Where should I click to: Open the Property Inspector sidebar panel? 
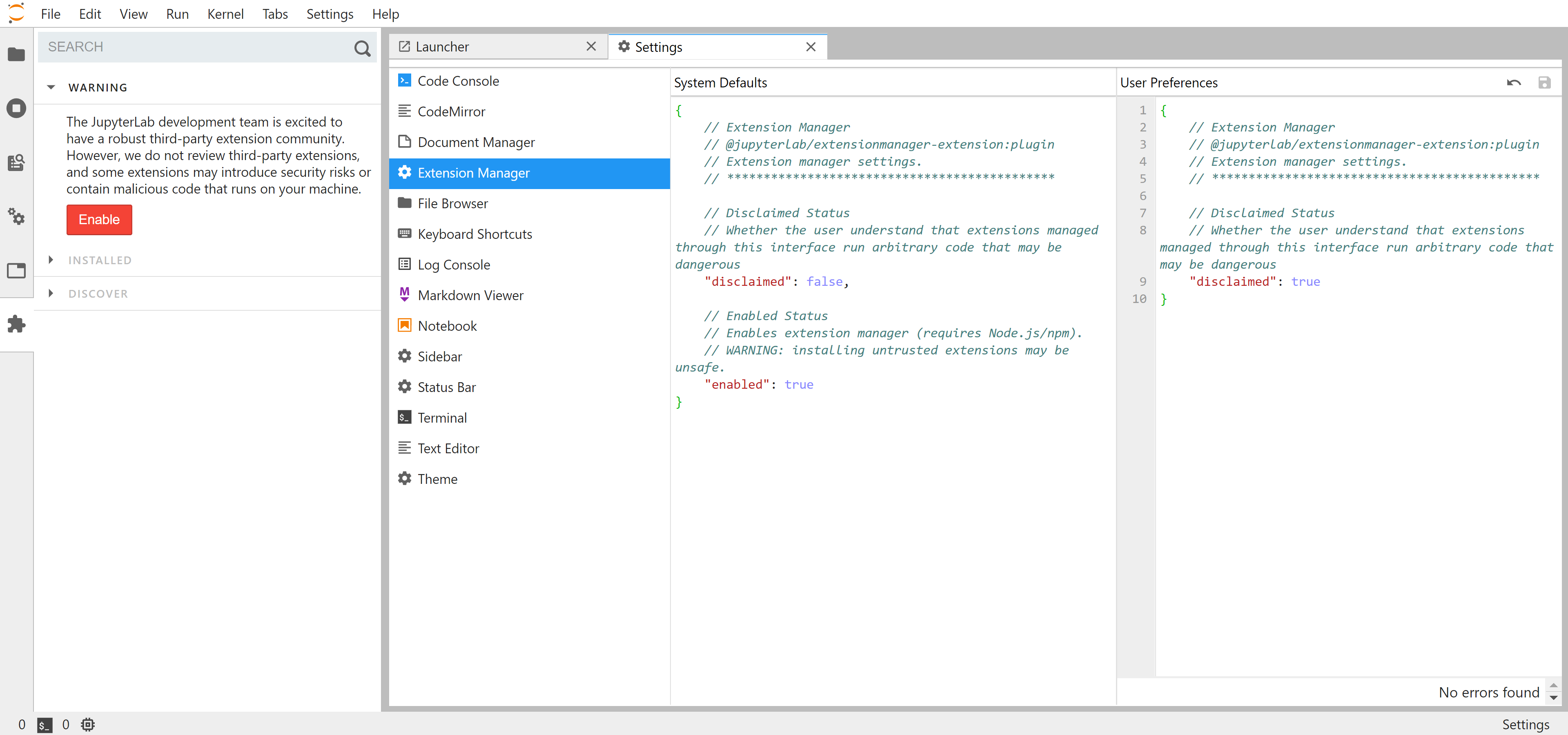coord(16,217)
